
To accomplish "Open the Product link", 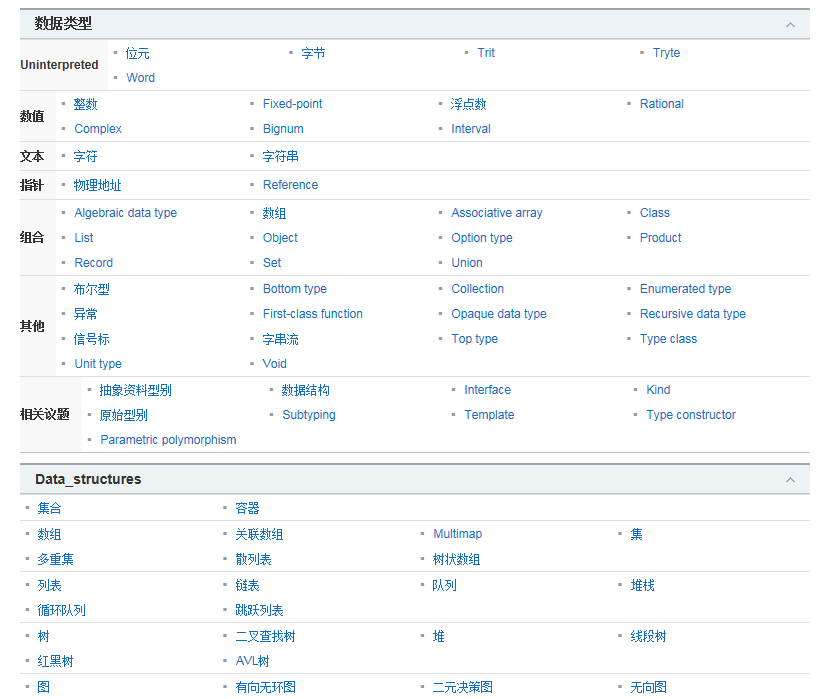I will 661,238.
